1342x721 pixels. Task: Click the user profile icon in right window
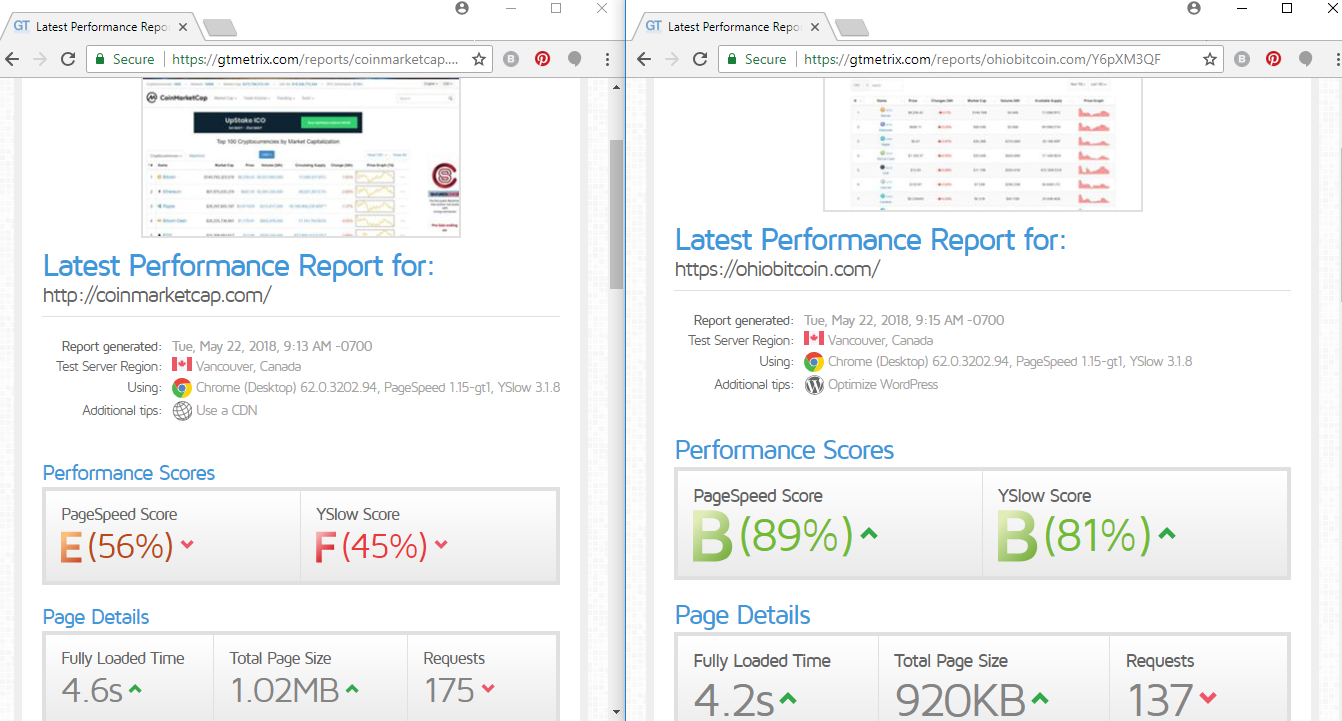(1194, 8)
